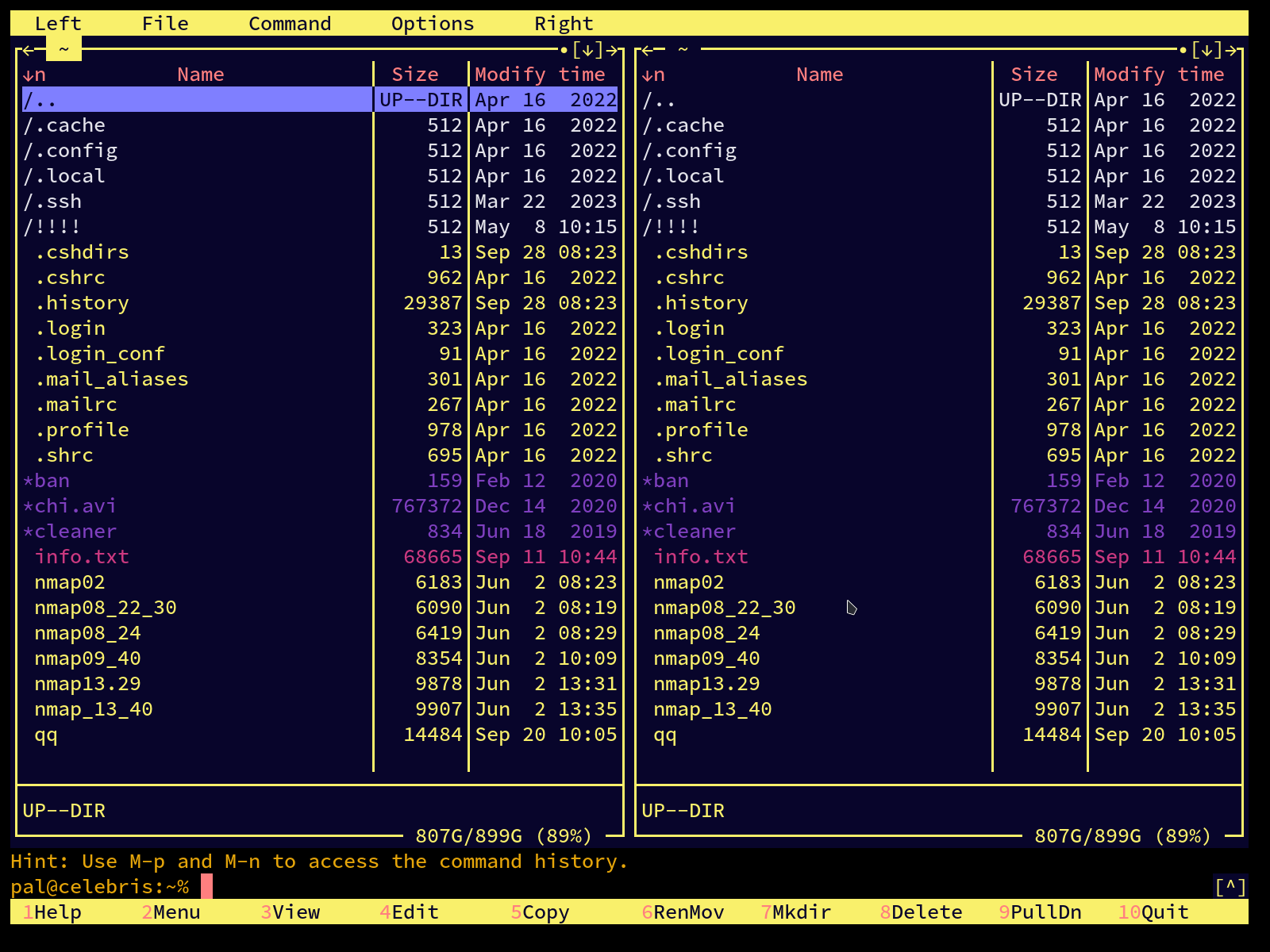Sort right panel by Modify time column

click(1159, 75)
